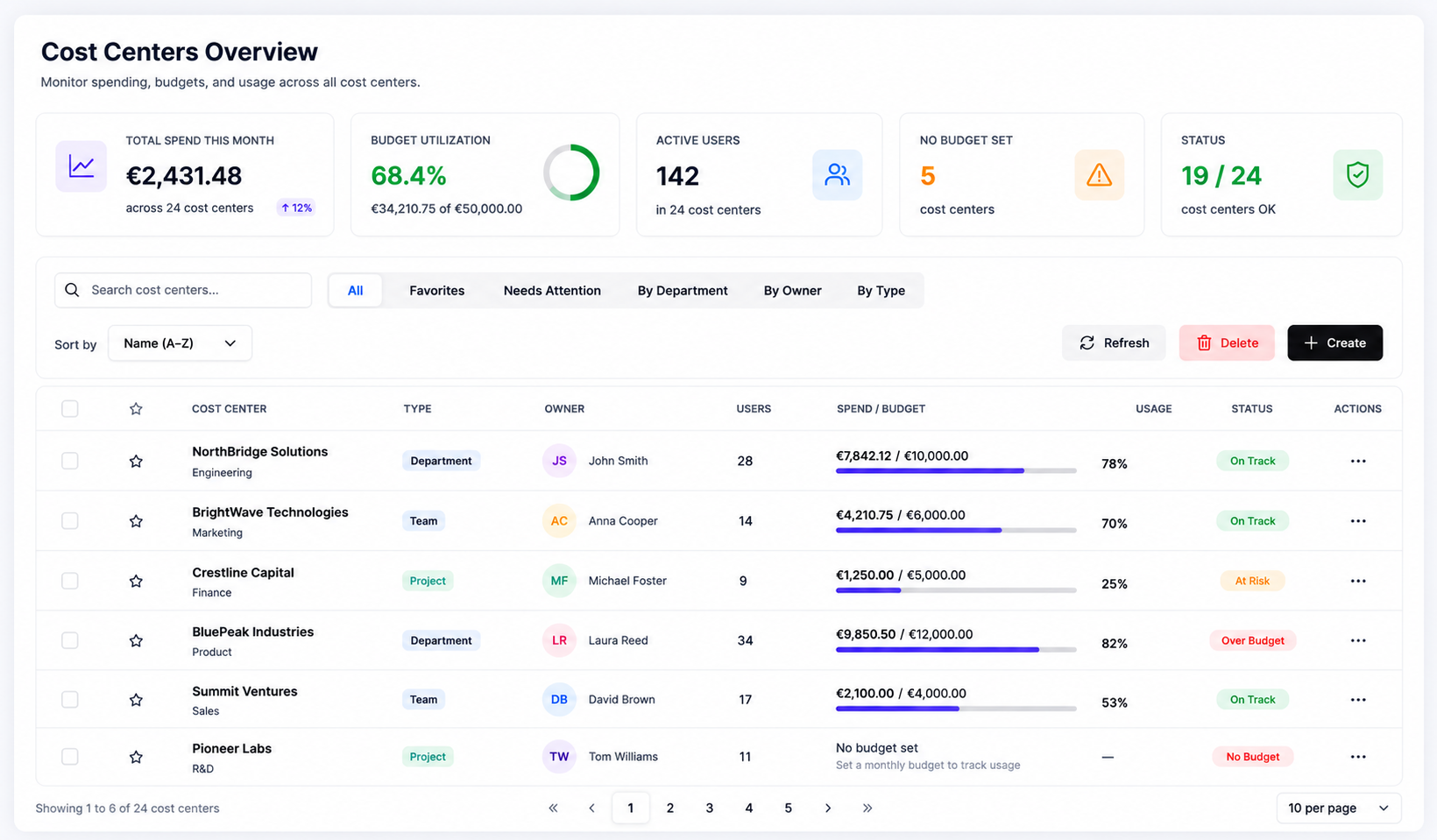Select the Crestline Capital row checkbox

coord(70,581)
